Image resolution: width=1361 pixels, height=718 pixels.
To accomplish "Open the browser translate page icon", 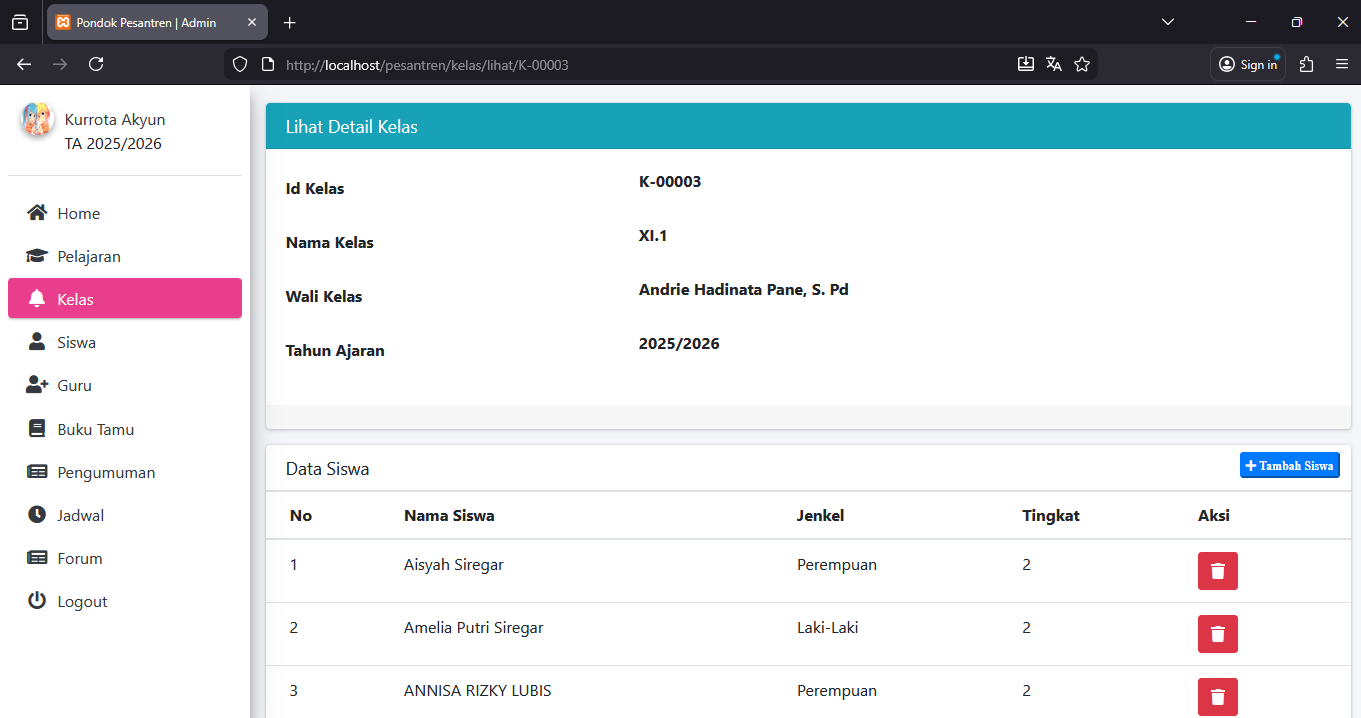I will [1053, 64].
